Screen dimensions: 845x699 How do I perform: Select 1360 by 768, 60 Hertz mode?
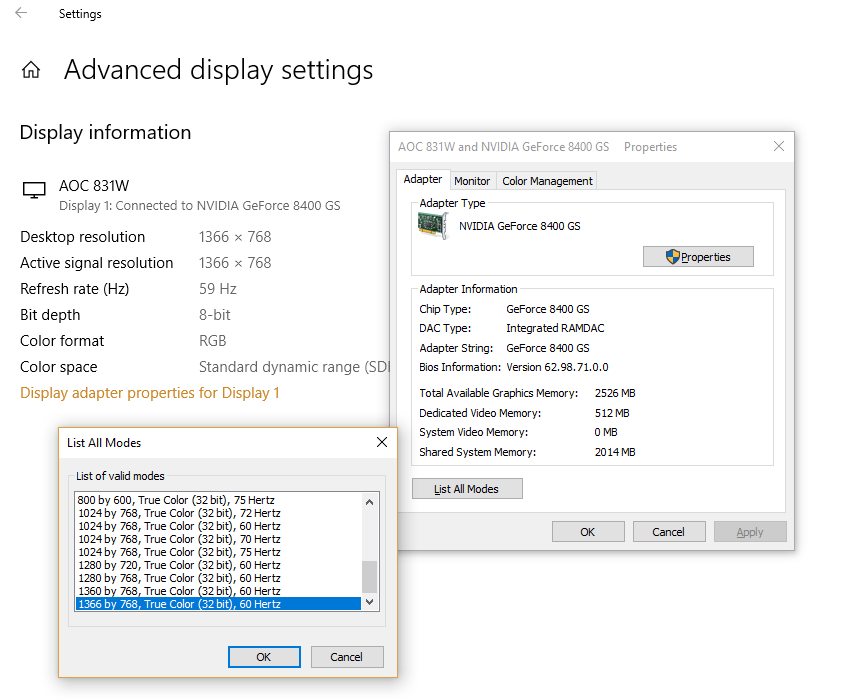point(218,591)
